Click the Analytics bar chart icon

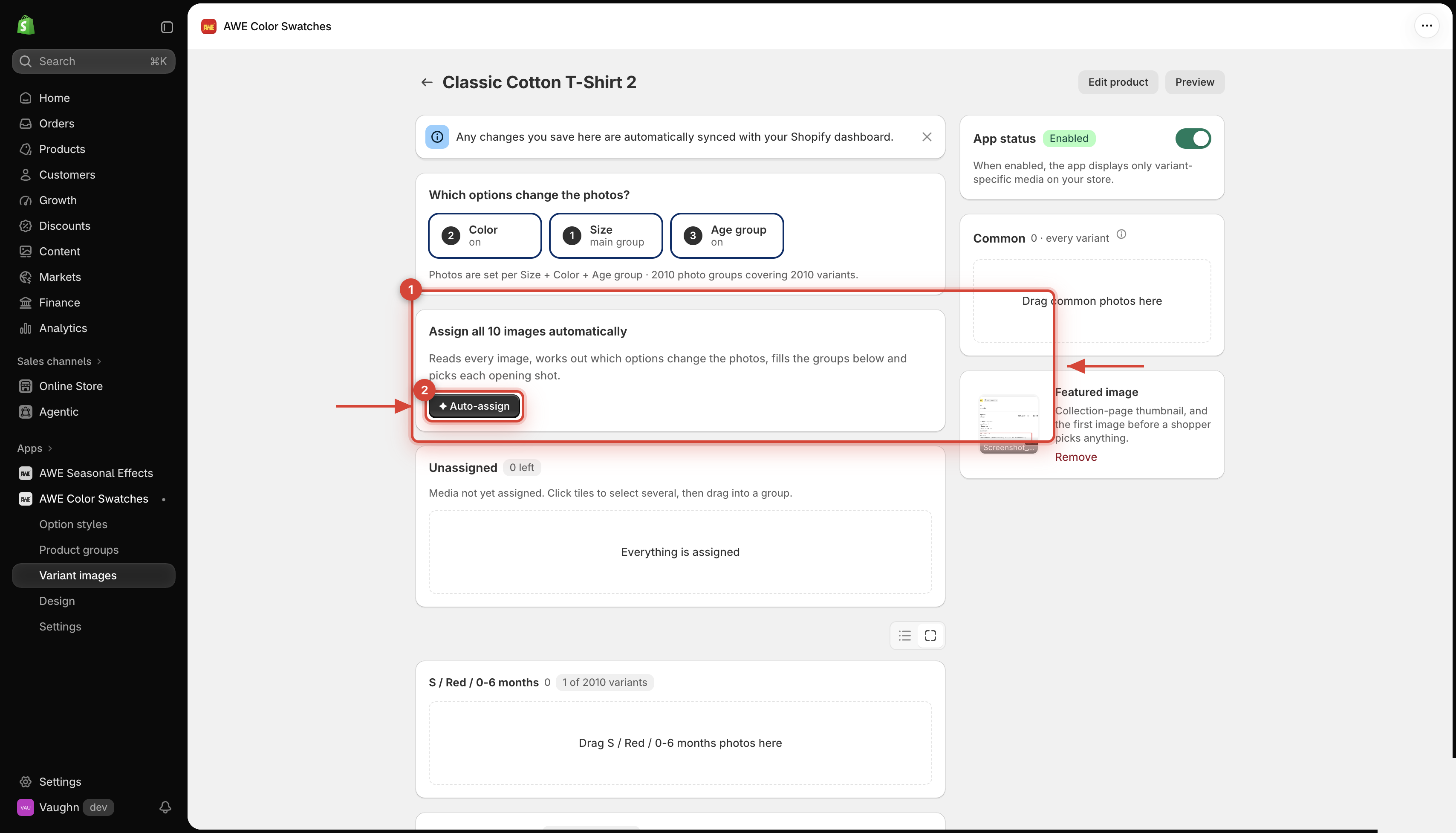click(25, 328)
